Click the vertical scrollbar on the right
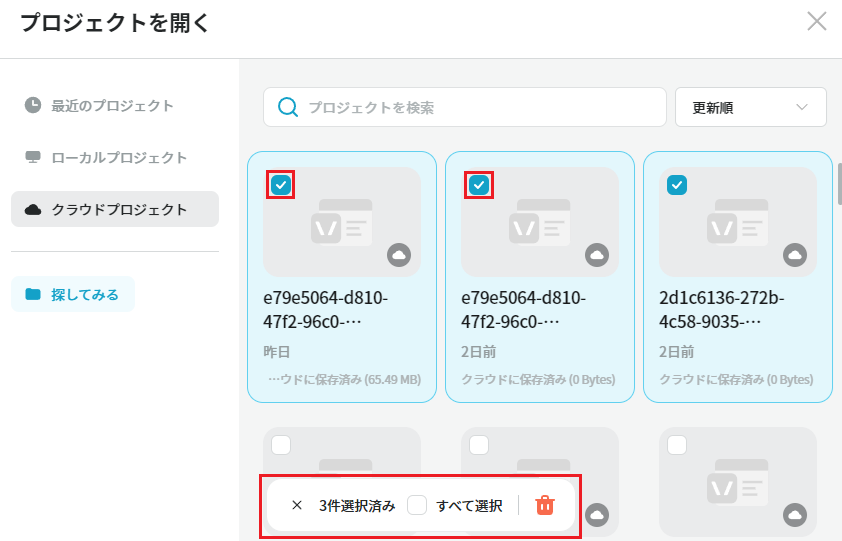This screenshot has height=541, width=842. point(839,184)
